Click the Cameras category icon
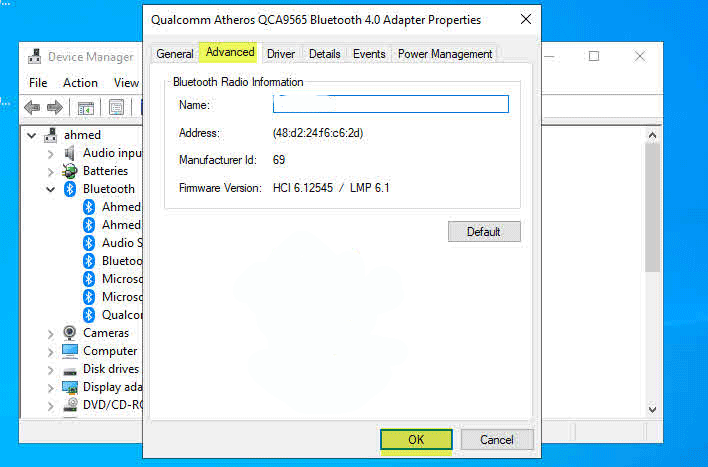 coord(70,333)
